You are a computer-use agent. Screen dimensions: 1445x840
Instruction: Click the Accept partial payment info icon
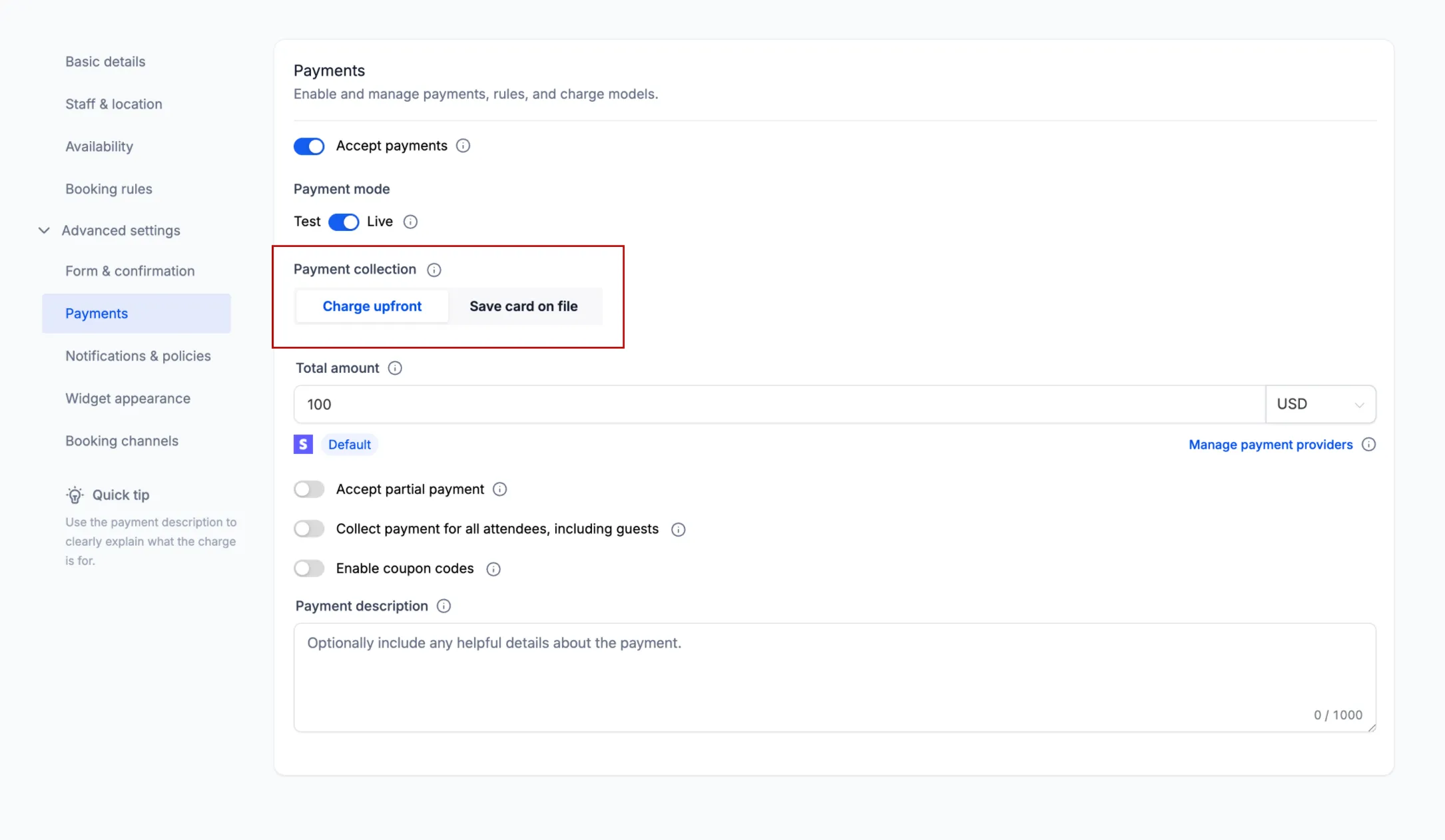coord(499,489)
